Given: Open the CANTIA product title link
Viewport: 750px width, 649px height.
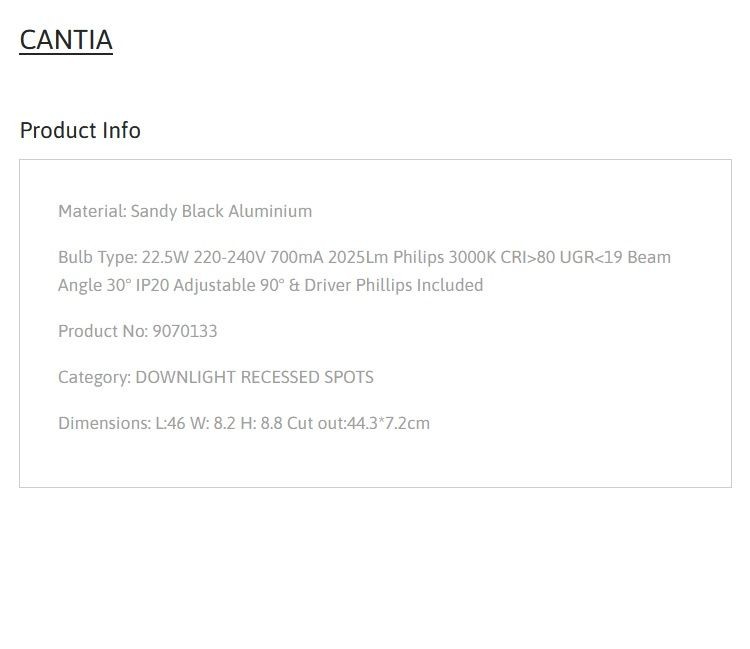Looking at the screenshot, I should pos(66,40).
